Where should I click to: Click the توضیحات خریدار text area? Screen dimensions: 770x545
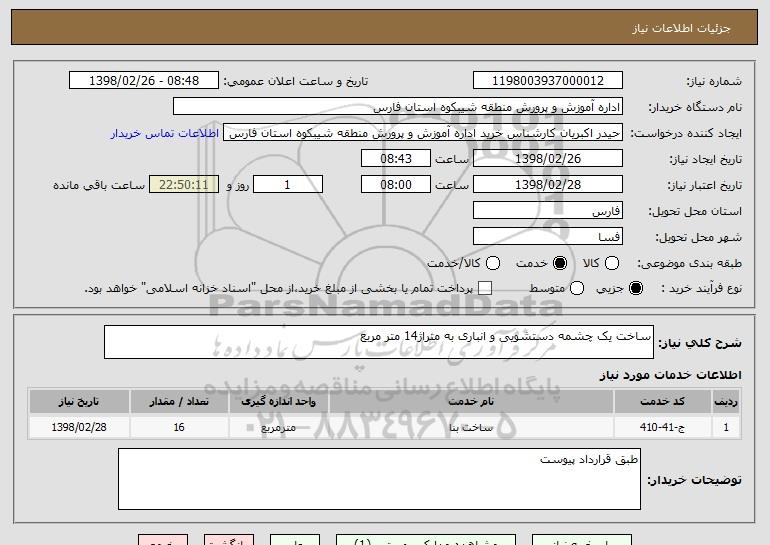tap(379, 479)
